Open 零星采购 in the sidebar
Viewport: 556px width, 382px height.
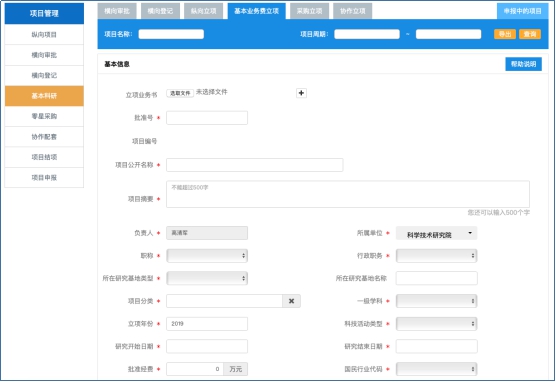[x=44, y=116]
